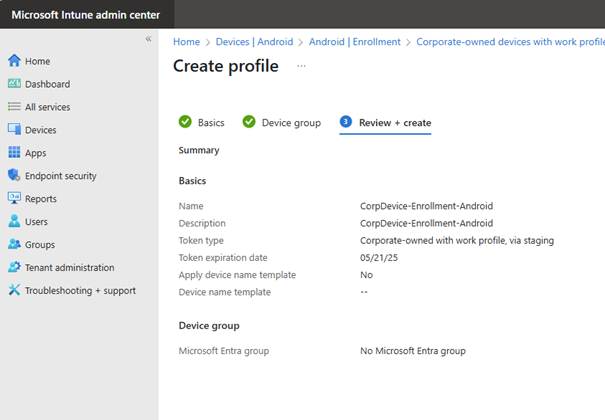
Task: Click the Tenant administration gear icon
Action: pyautogui.click(x=14, y=267)
